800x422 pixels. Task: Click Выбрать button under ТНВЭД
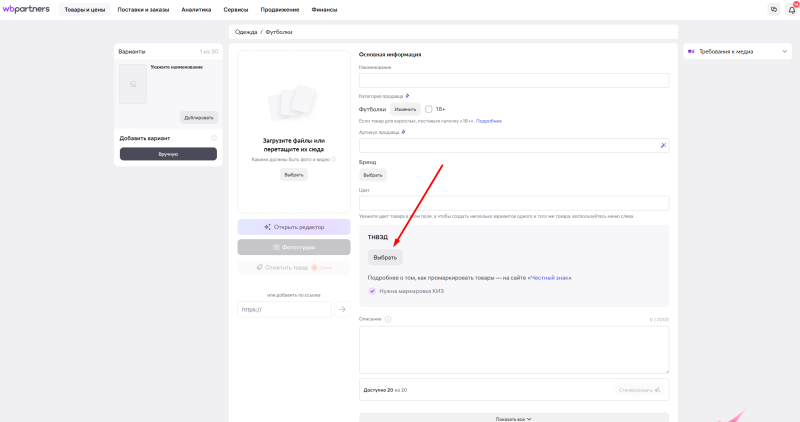click(385, 257)
